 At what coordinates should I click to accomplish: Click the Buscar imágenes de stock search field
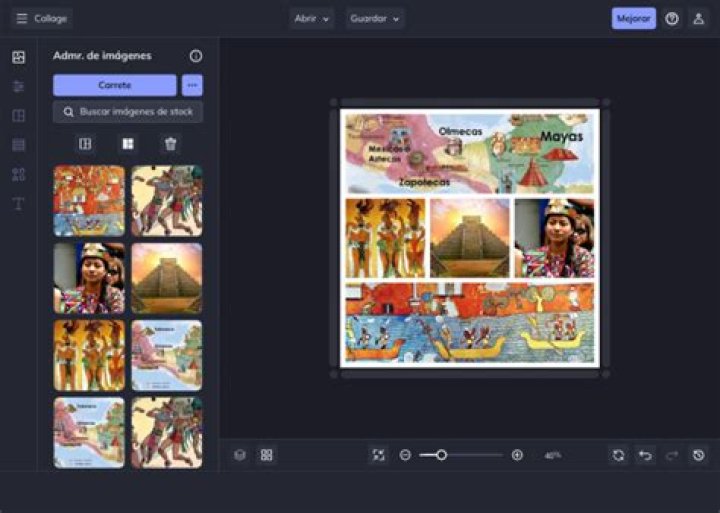(128, 112)
